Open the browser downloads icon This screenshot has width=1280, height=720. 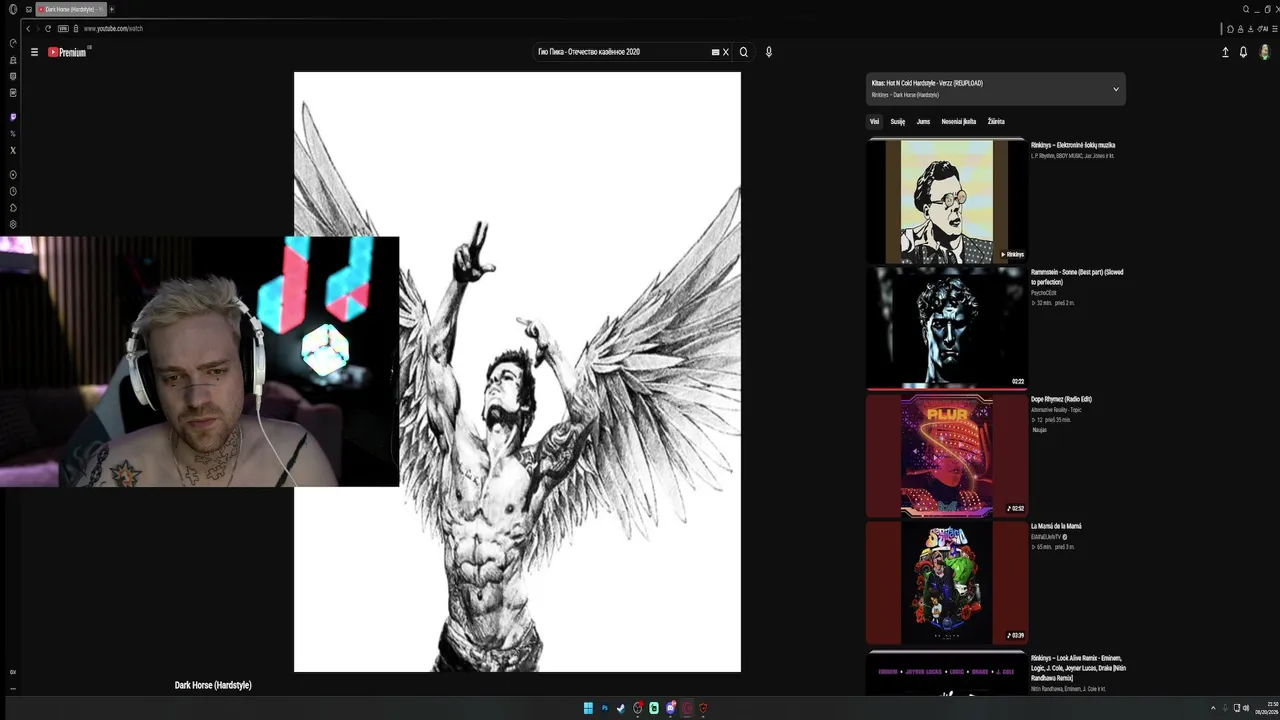pyautogui.click(x=1250, y=29)
